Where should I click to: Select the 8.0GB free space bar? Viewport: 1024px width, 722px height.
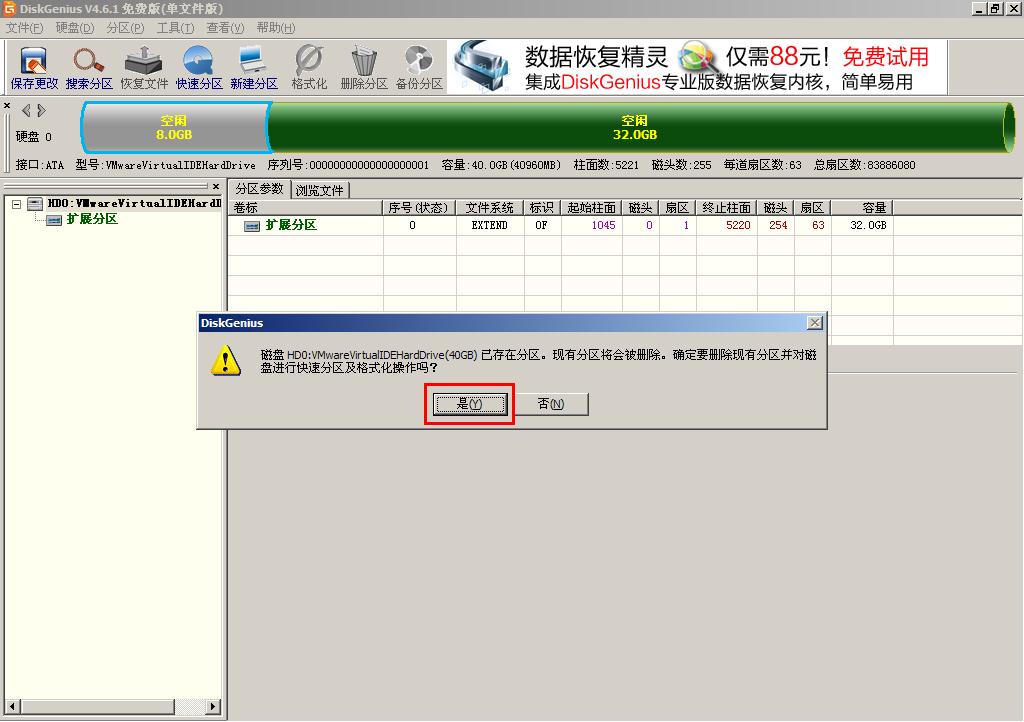pos(174,128)
